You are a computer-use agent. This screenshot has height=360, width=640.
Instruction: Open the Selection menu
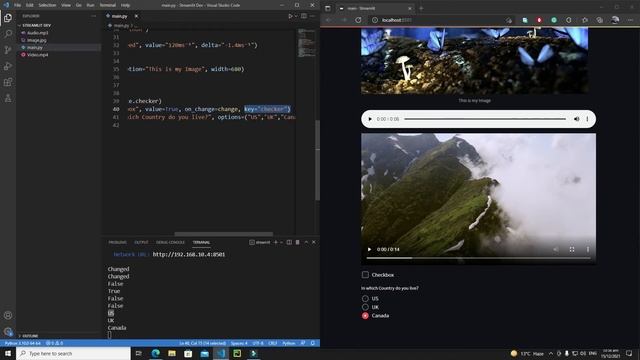(47, 5)
